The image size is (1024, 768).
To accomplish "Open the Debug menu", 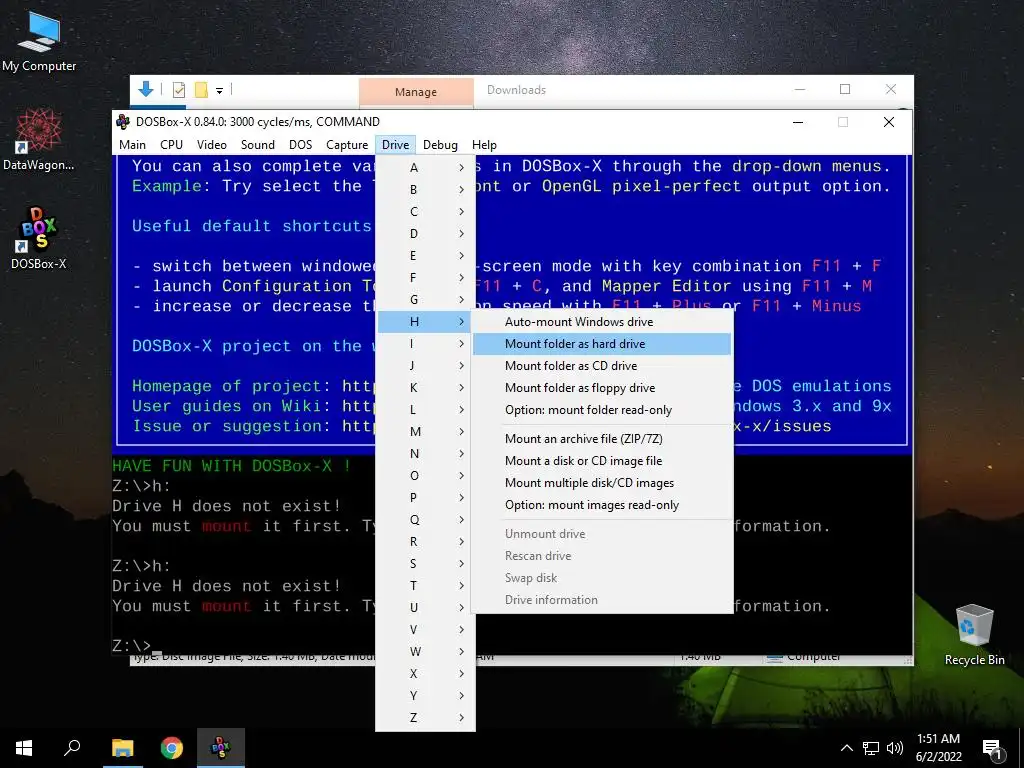I will 440,145.
